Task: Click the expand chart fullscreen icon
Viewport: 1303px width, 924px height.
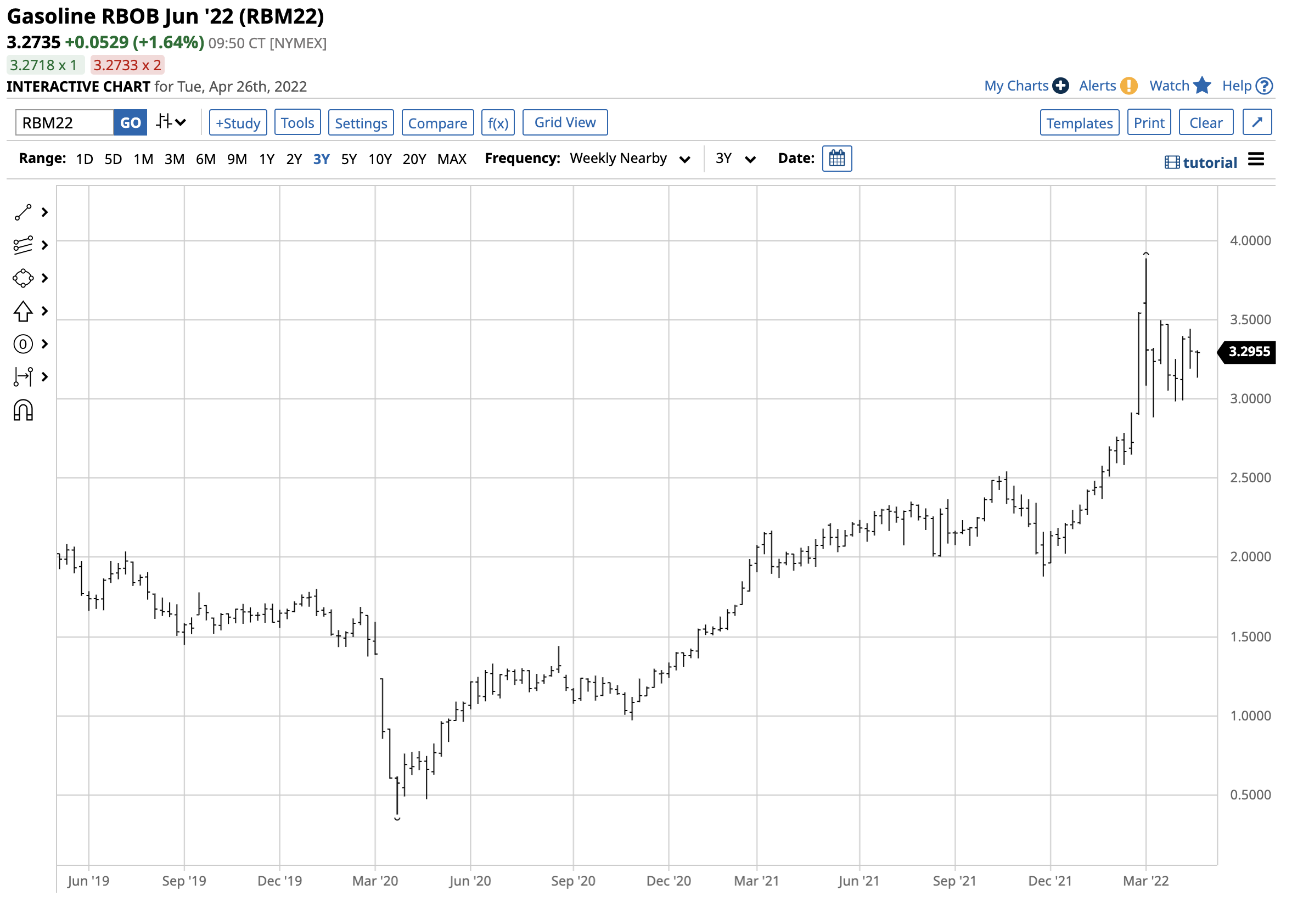Action: pos(1257,122)
